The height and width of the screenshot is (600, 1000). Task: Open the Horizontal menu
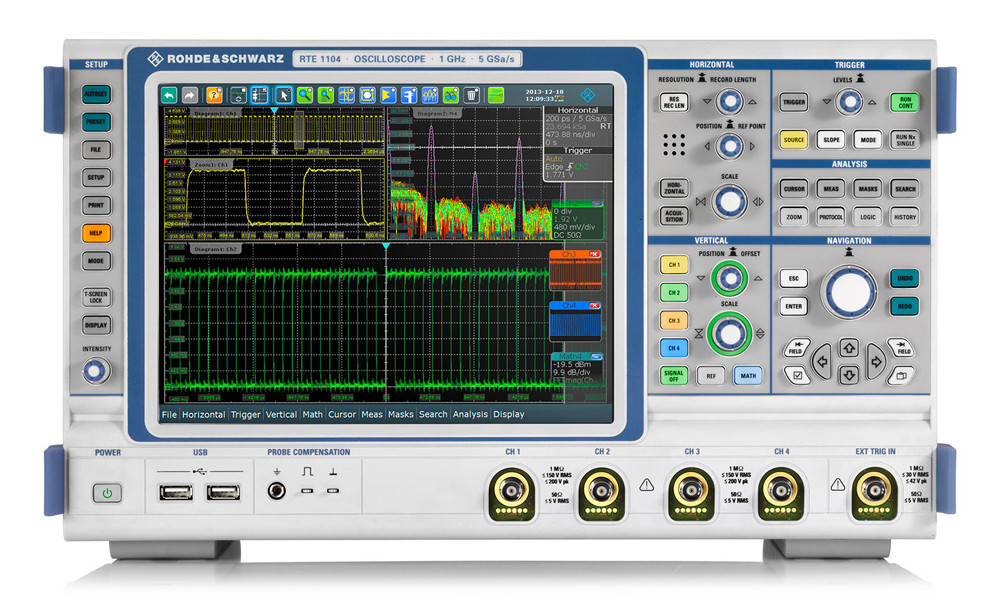203,414
